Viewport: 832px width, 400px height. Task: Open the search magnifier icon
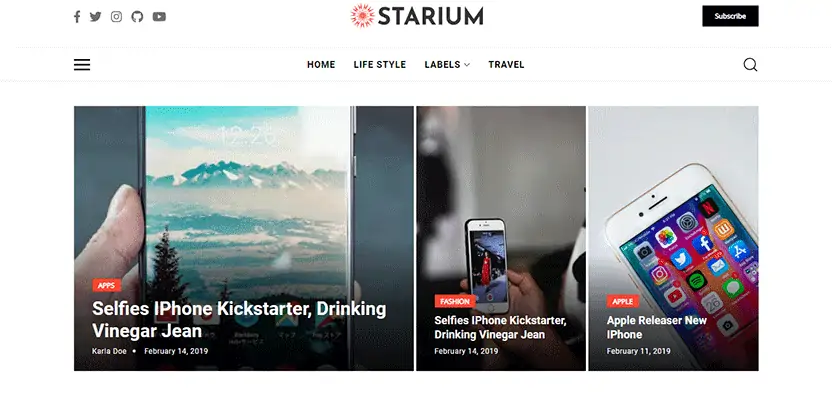pos(750,65)
